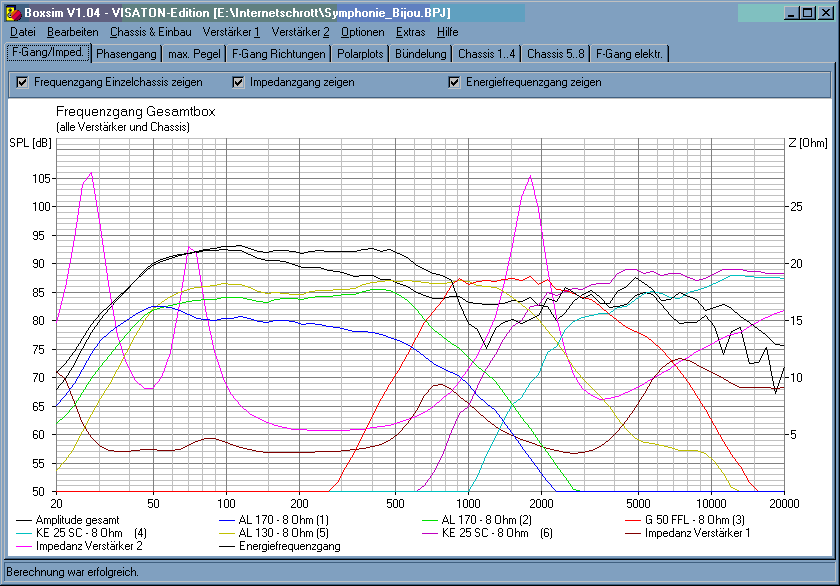
Task: Switch to the F-Gang elektr. tab
Action: [629, 54]
